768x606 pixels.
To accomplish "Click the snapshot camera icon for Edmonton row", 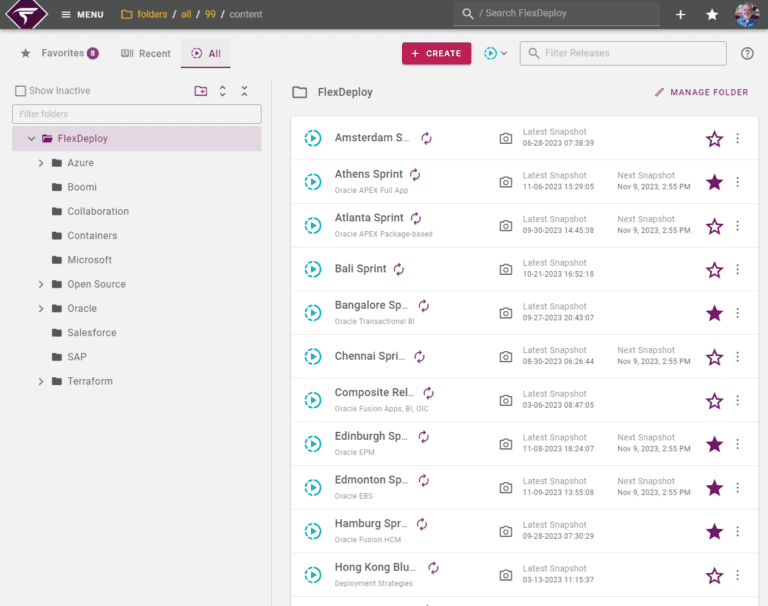I will (506, 488).
